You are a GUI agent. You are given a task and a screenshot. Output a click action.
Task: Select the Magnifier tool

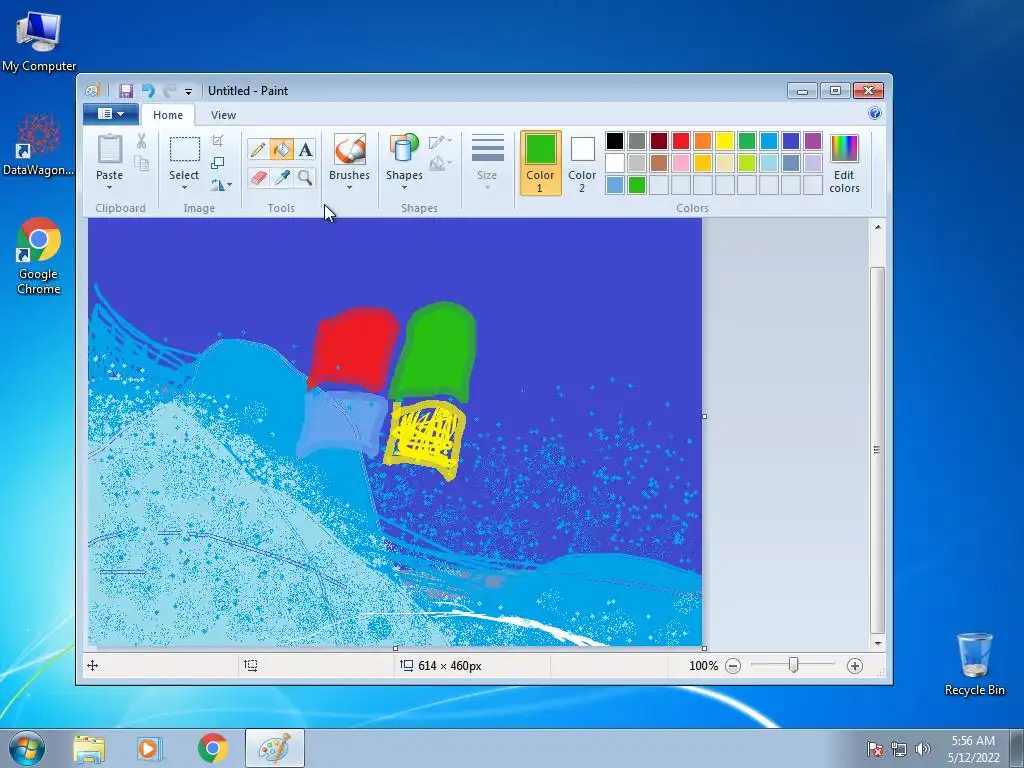pyautogui.click(x=305, y=178)
